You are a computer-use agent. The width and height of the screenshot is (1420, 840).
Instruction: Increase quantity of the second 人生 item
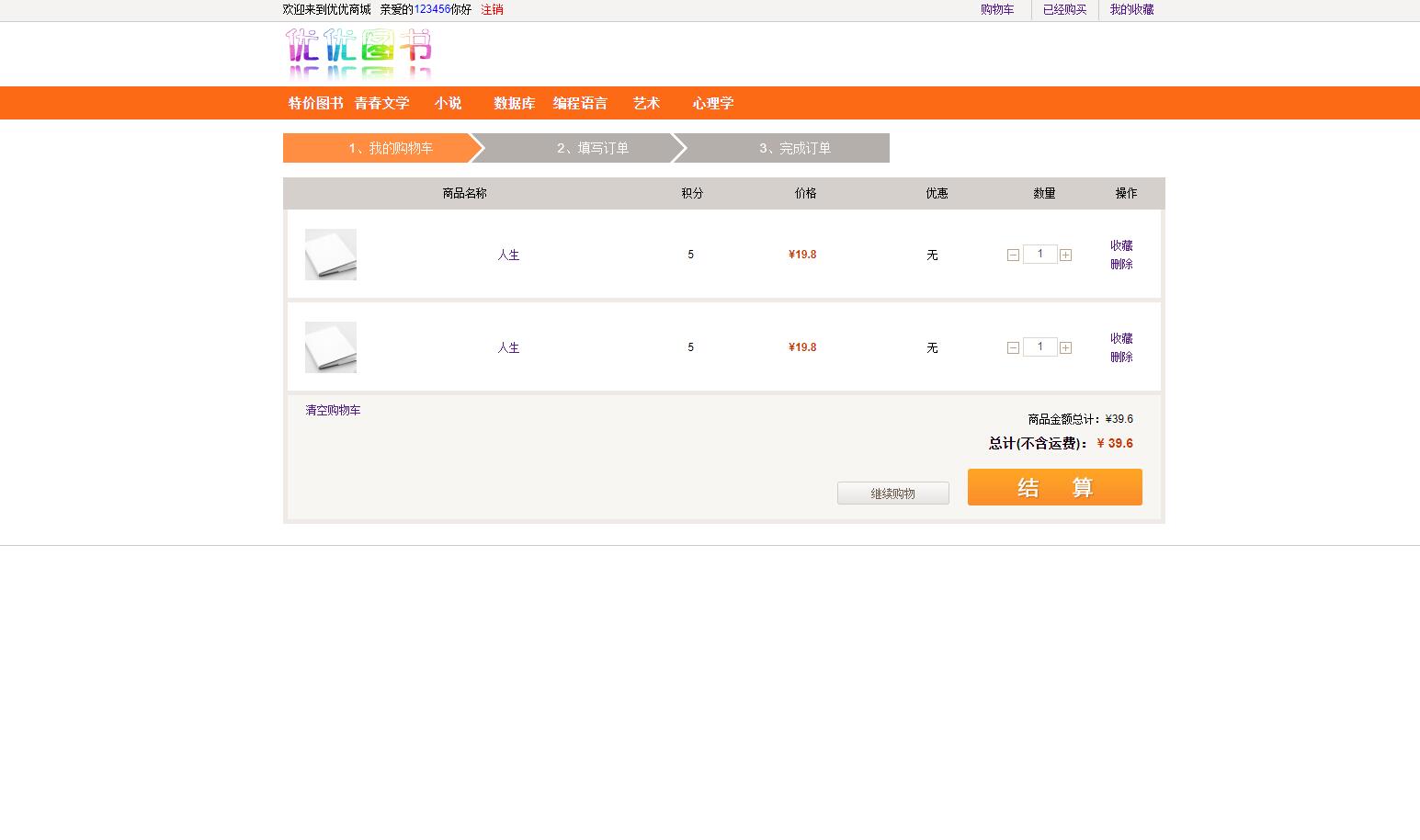point(1065,348)
